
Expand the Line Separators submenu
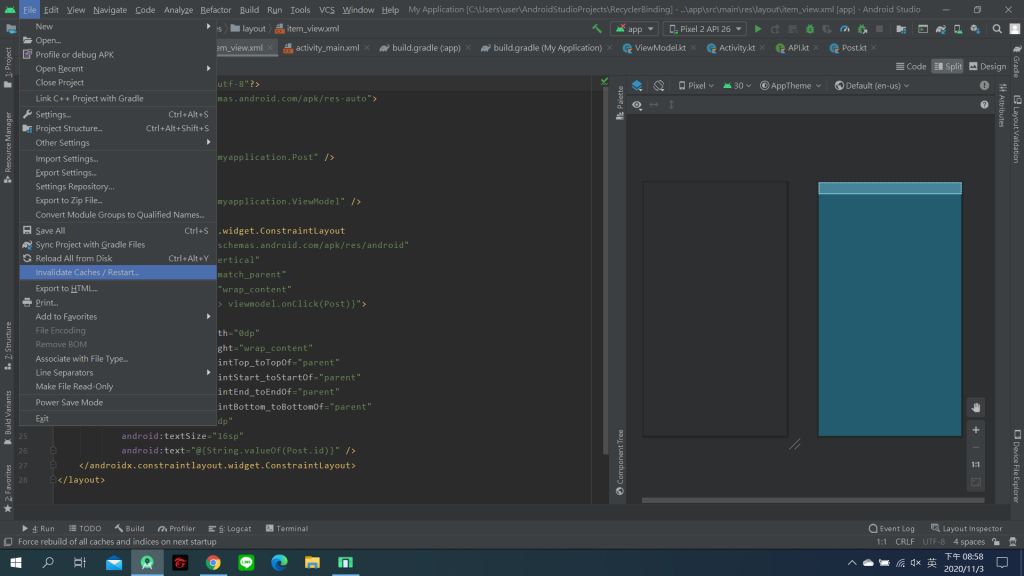pos(118,373)
